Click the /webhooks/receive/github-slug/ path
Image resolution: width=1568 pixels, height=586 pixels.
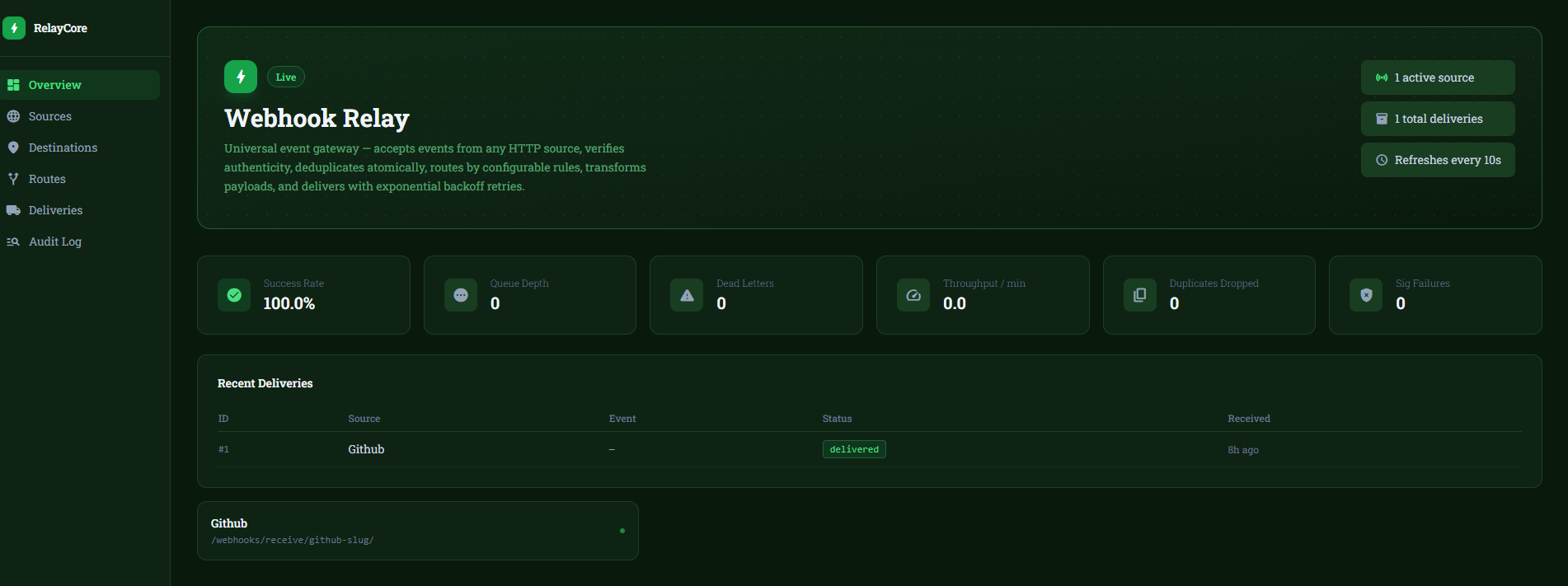tap(293, 541)
